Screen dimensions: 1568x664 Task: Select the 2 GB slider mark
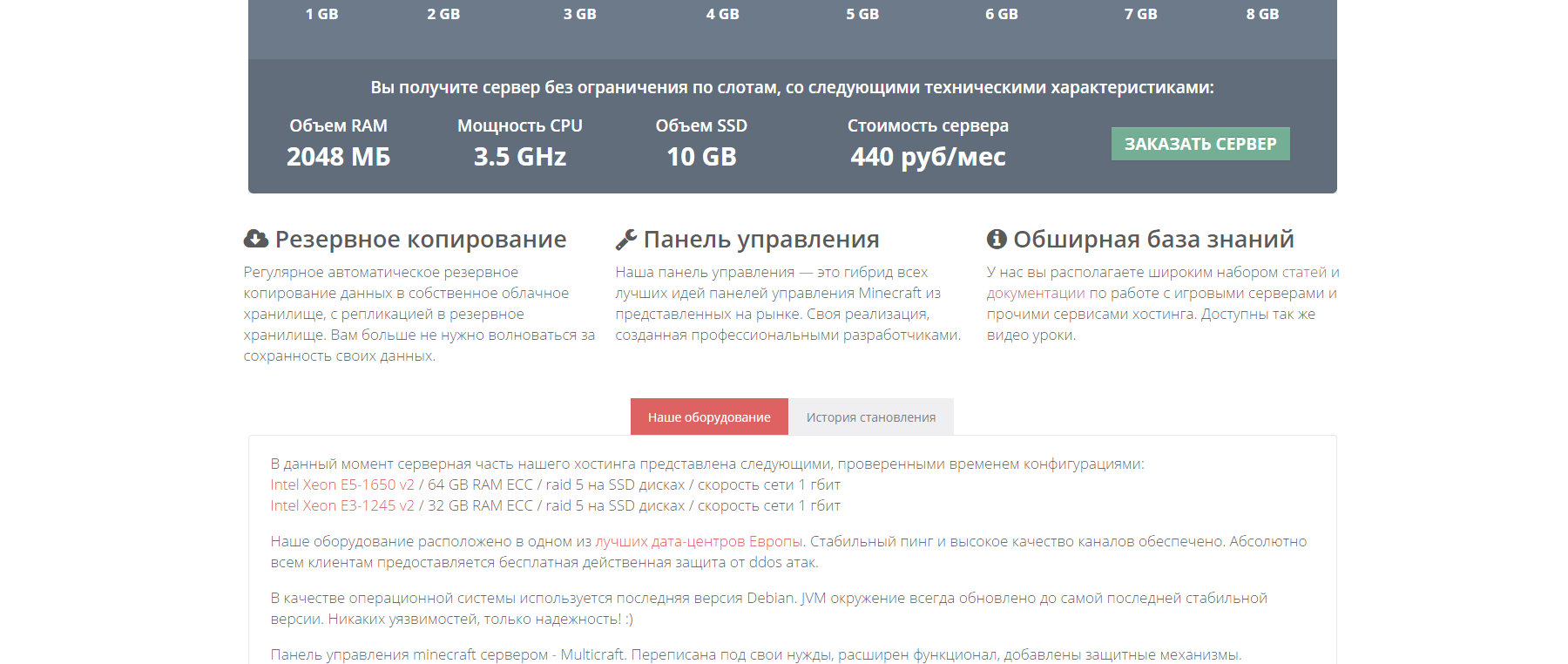click(443, 14)
